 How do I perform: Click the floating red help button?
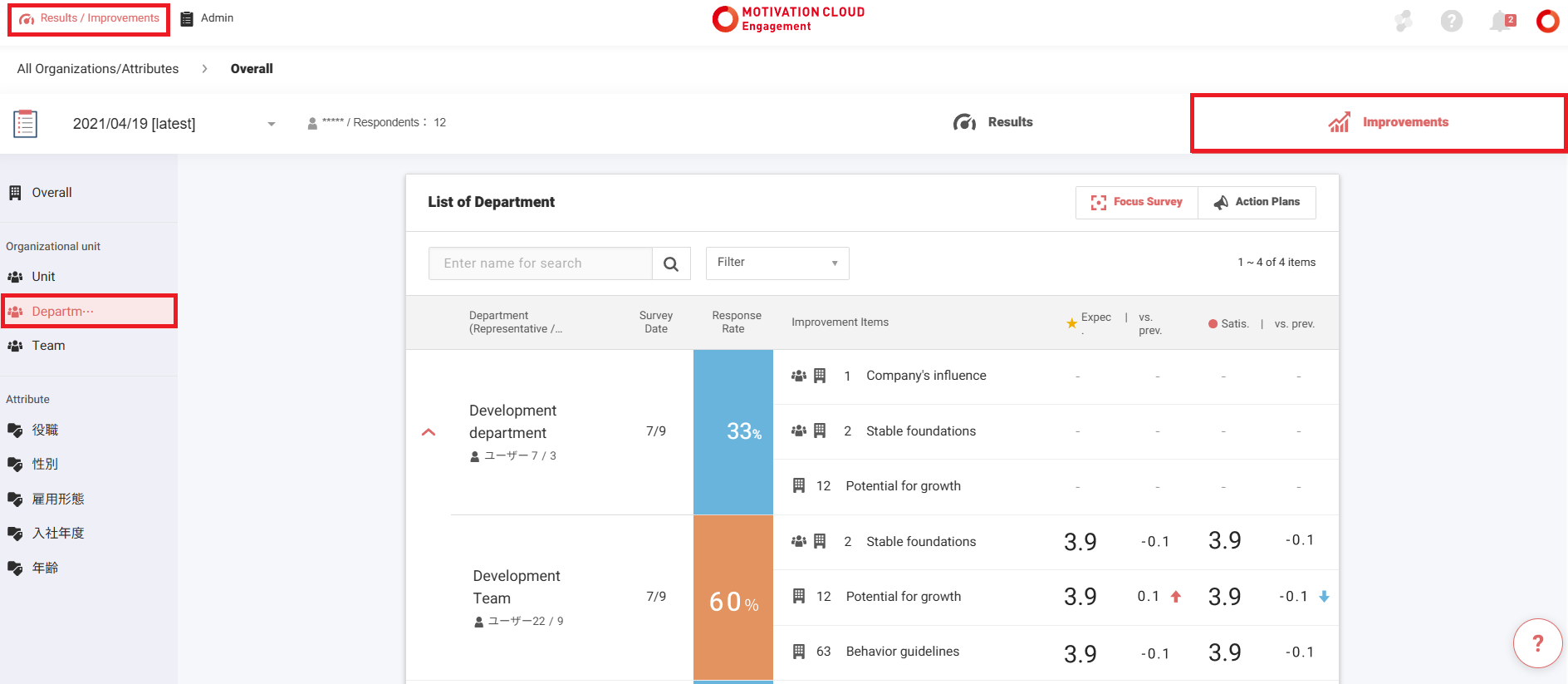pyautogui.click(x=1537, y=643)
